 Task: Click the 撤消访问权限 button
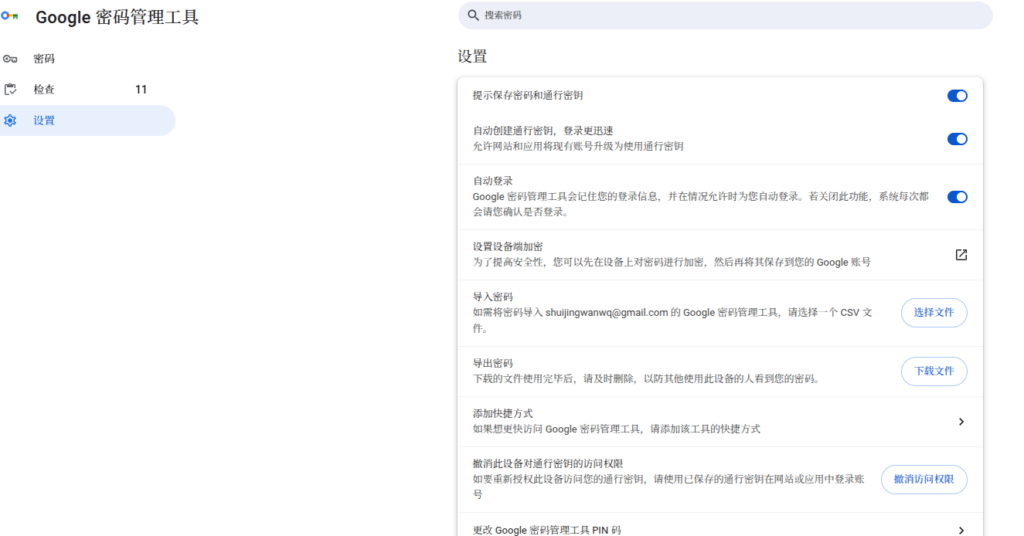pos(923,479)
